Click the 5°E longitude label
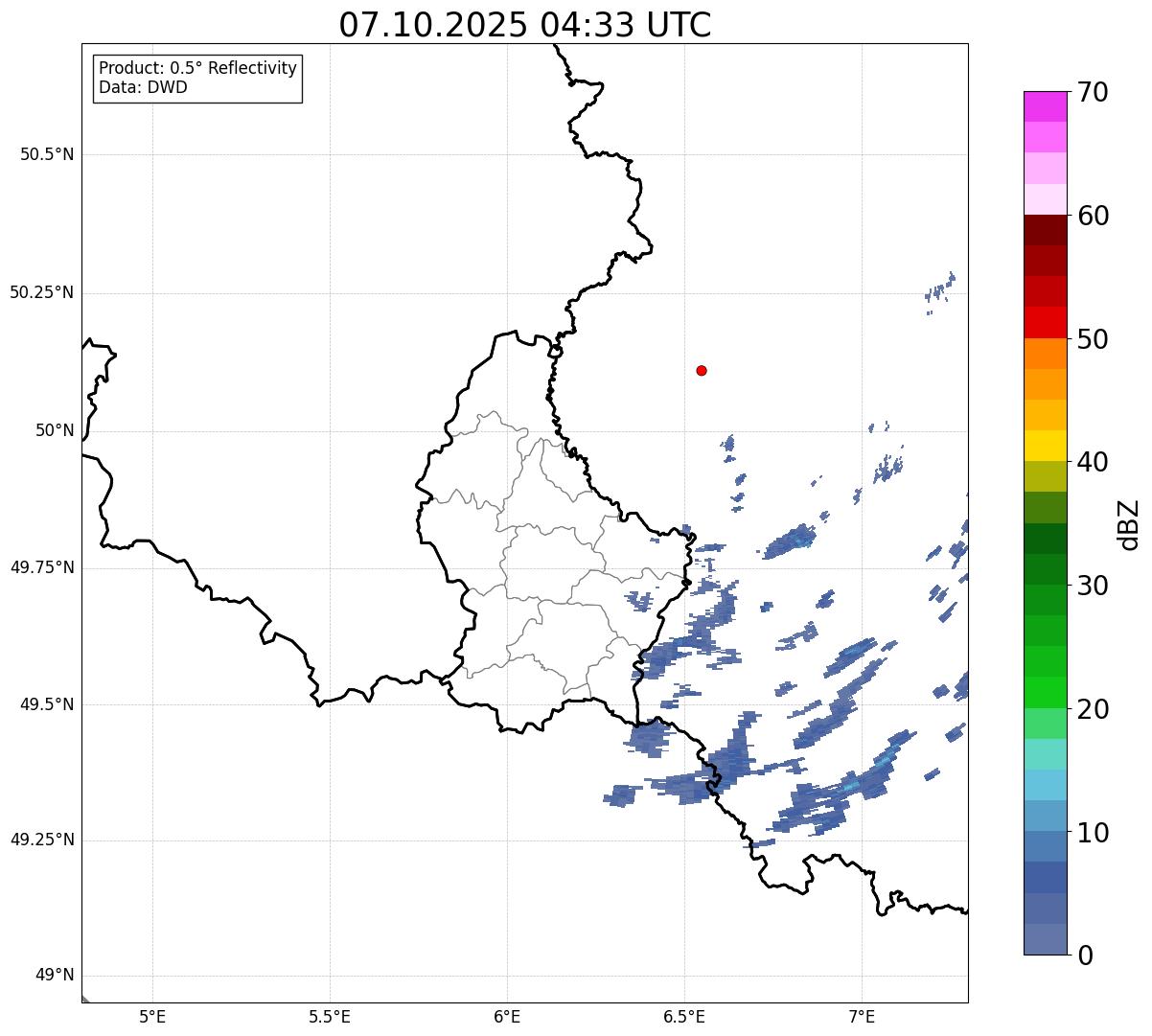 point(152,1017)
